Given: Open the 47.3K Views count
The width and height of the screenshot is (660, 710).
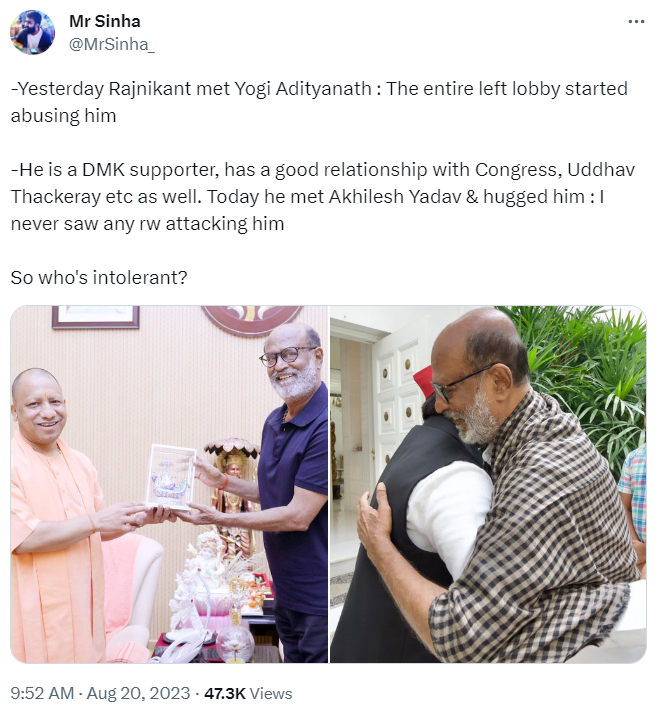Looking at the screenshot, I should (x=248, y=693).
